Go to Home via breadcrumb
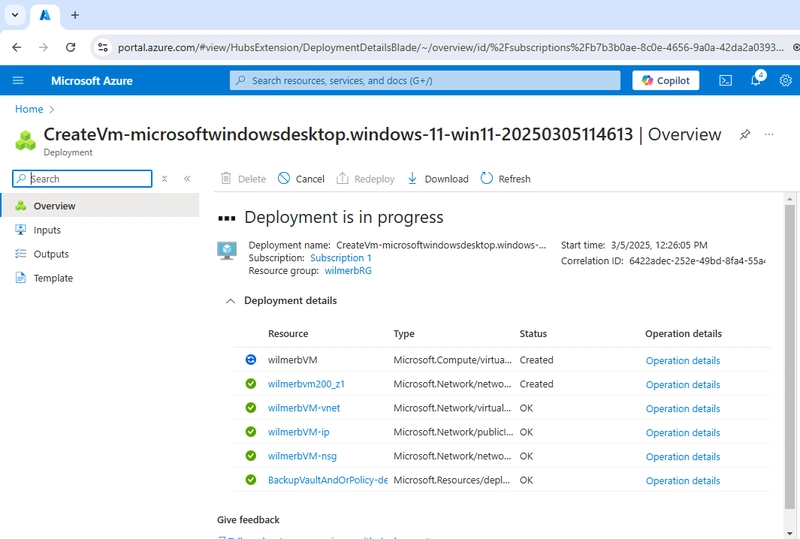800x539 pixels. point(29,109)
